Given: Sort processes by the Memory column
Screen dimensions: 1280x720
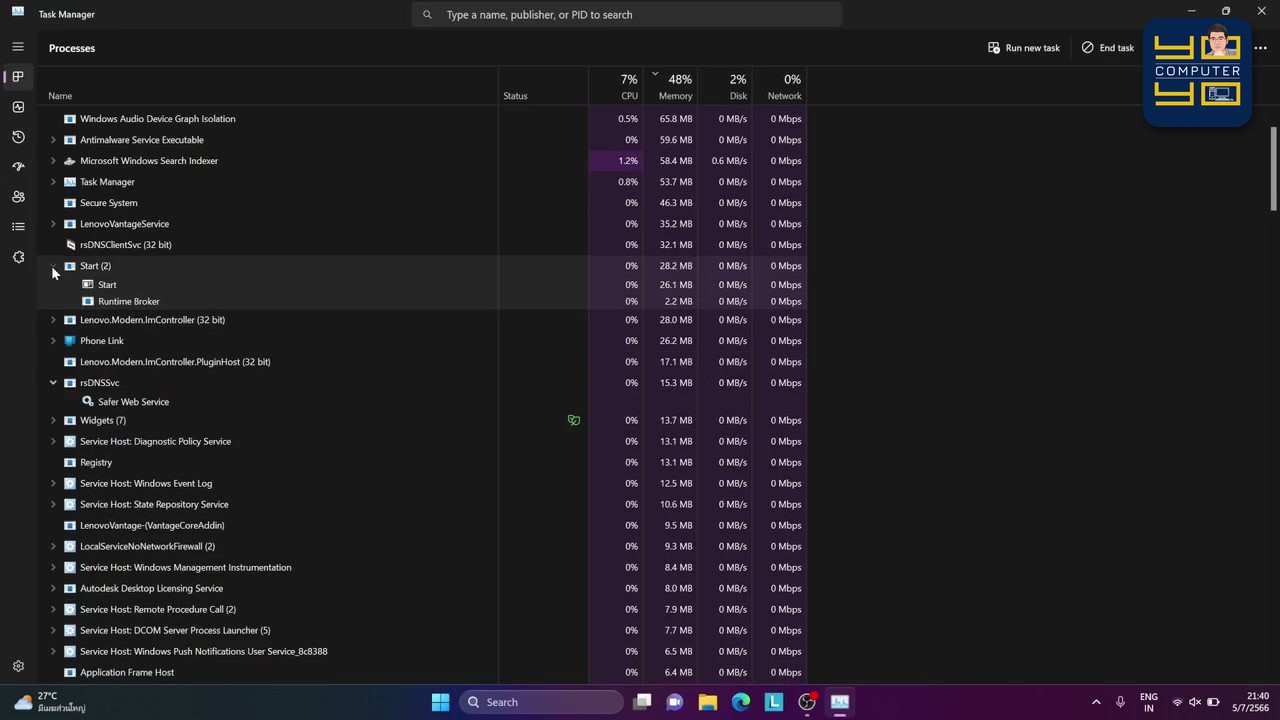Looking at the screenshot, I should point(670,87).
